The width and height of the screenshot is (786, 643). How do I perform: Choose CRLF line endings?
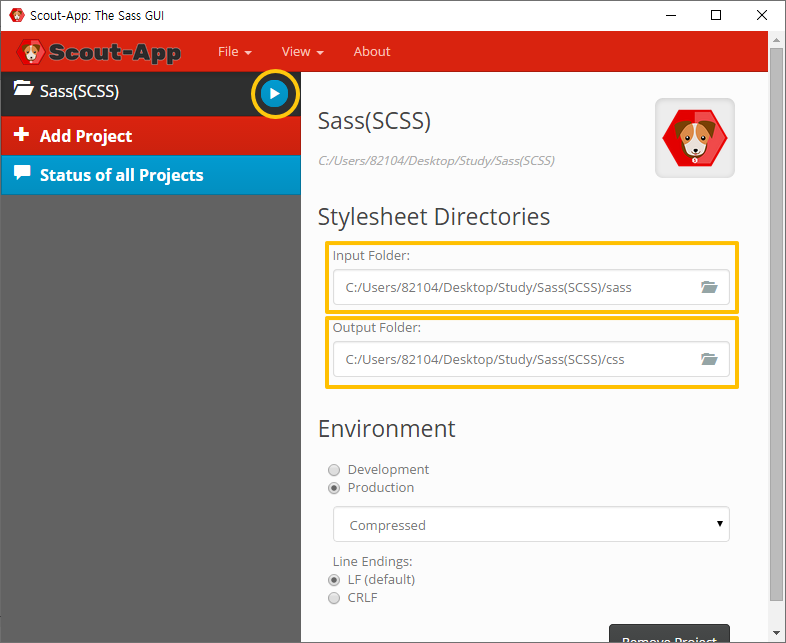pyautogui.click(x=334, y=598)
